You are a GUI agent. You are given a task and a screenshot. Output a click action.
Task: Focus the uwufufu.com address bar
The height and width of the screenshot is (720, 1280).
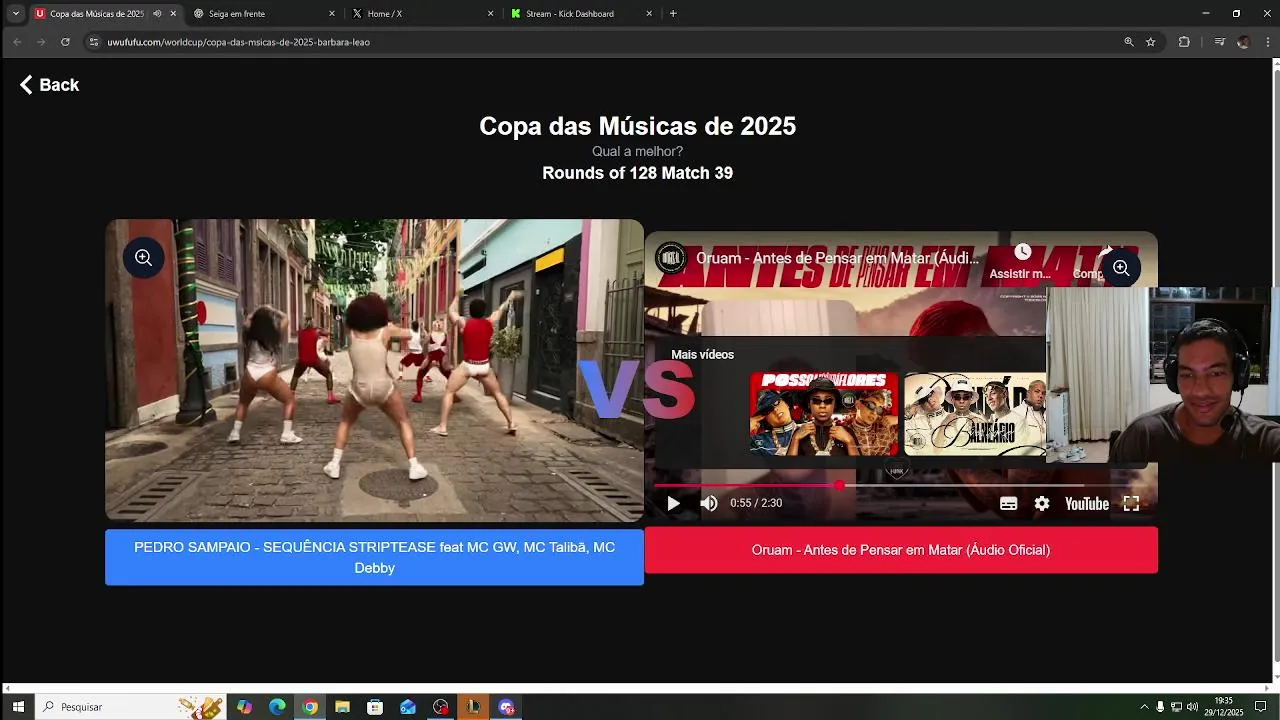[600, 42]
